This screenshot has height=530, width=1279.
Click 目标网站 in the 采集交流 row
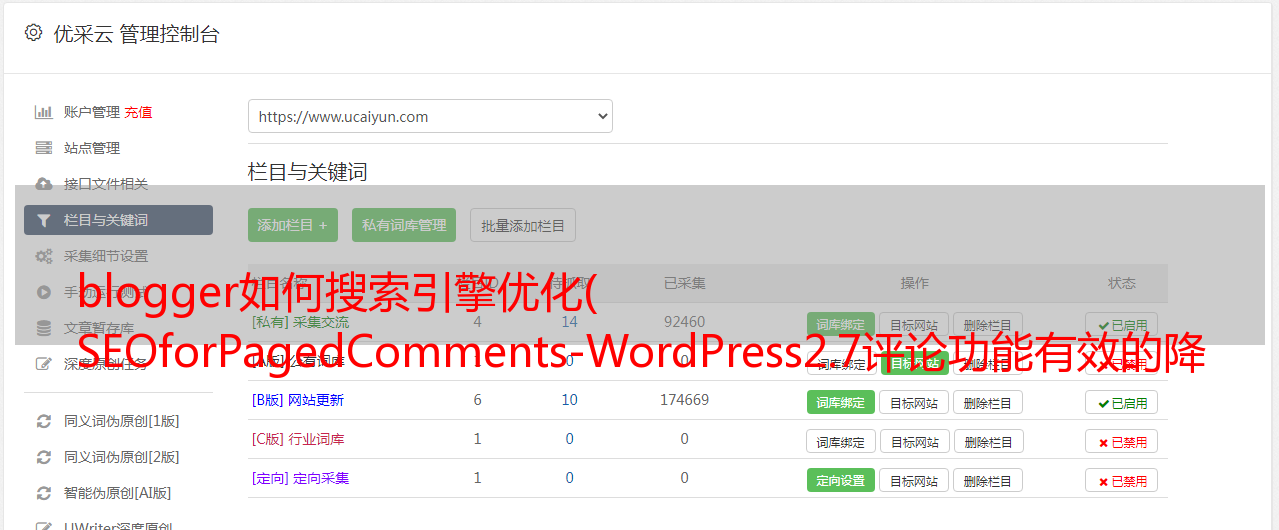point(914,324)
